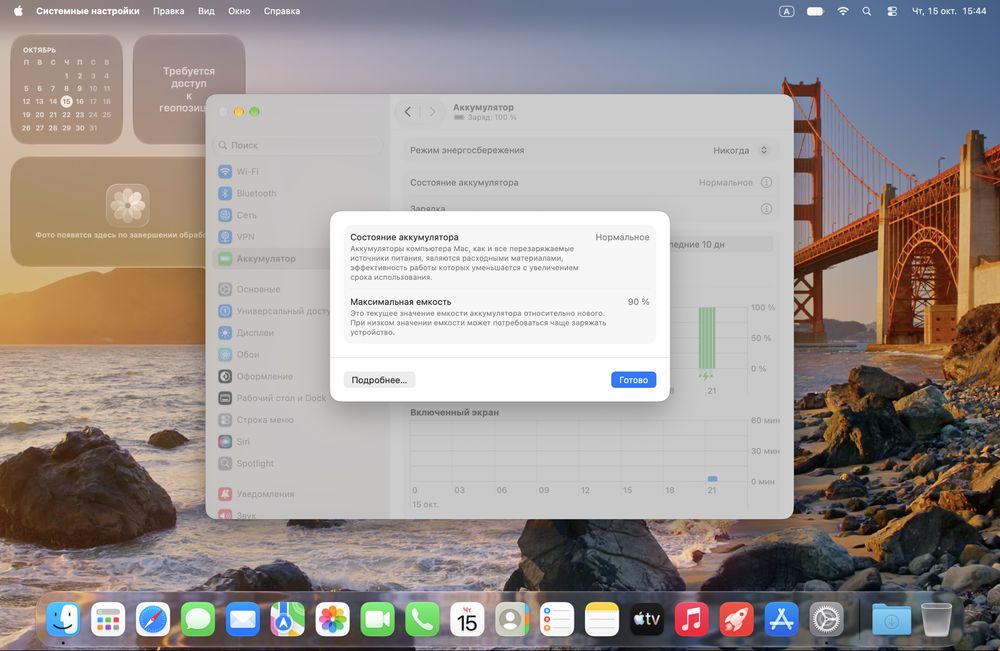Image resolution: width=1000 pixels, height=651 pixels.
Task: Click the October calendar widget
Action: (66, 89)
